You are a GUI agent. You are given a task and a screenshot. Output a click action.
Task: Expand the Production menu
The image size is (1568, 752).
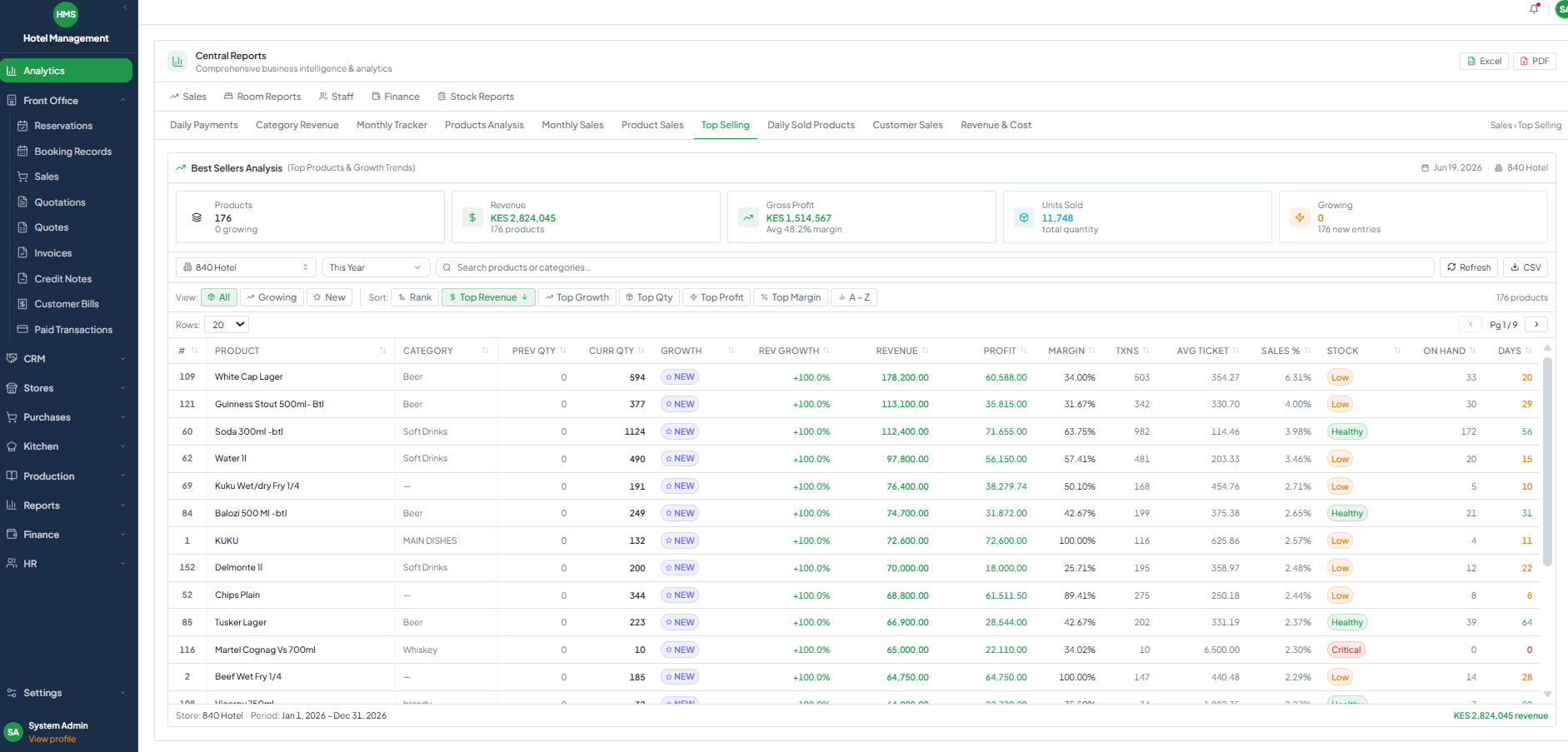point(67,476)
